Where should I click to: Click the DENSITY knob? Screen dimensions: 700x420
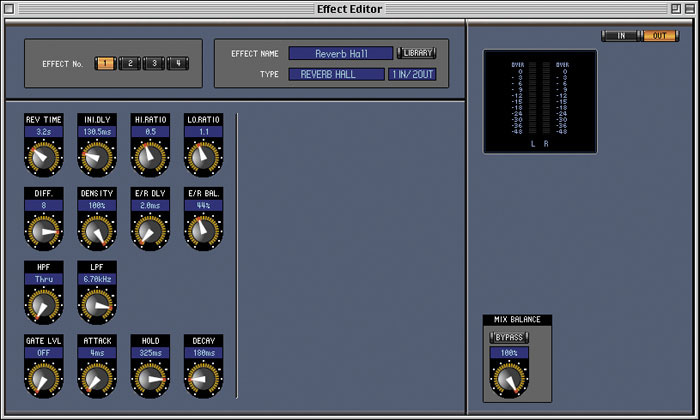97,232
